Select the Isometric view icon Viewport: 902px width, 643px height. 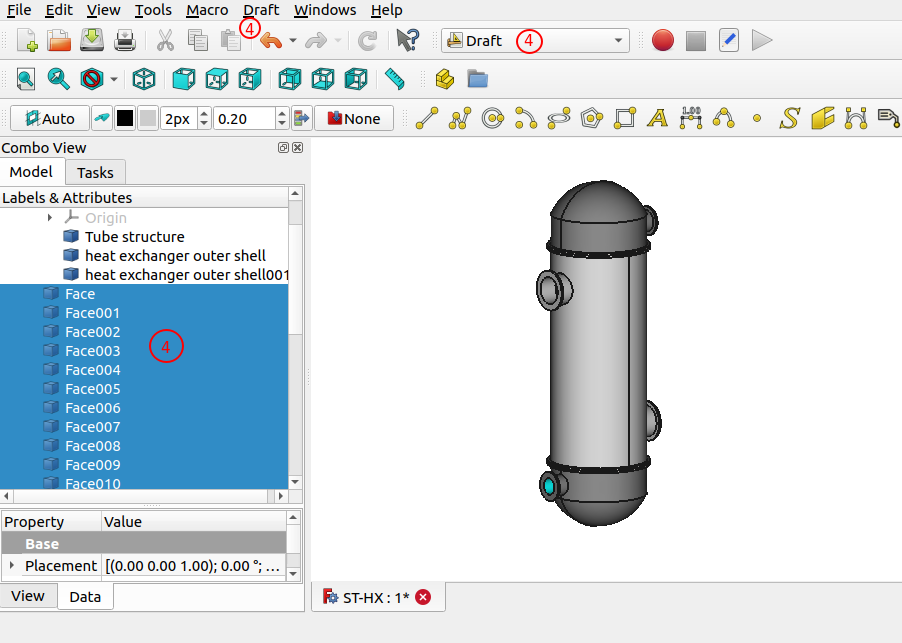tap(144, 77)
